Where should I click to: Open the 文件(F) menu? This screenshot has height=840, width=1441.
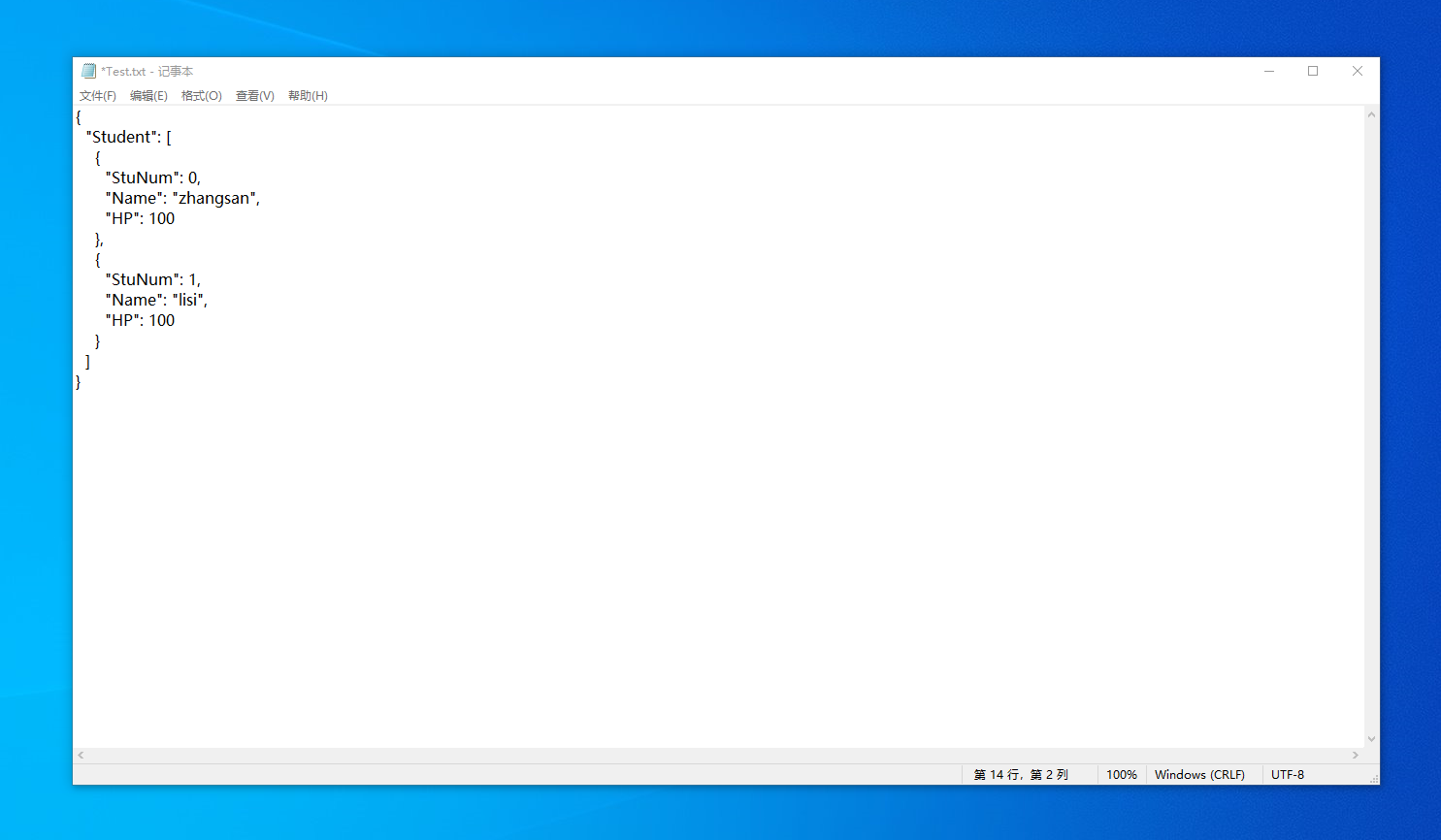(97, 96)
